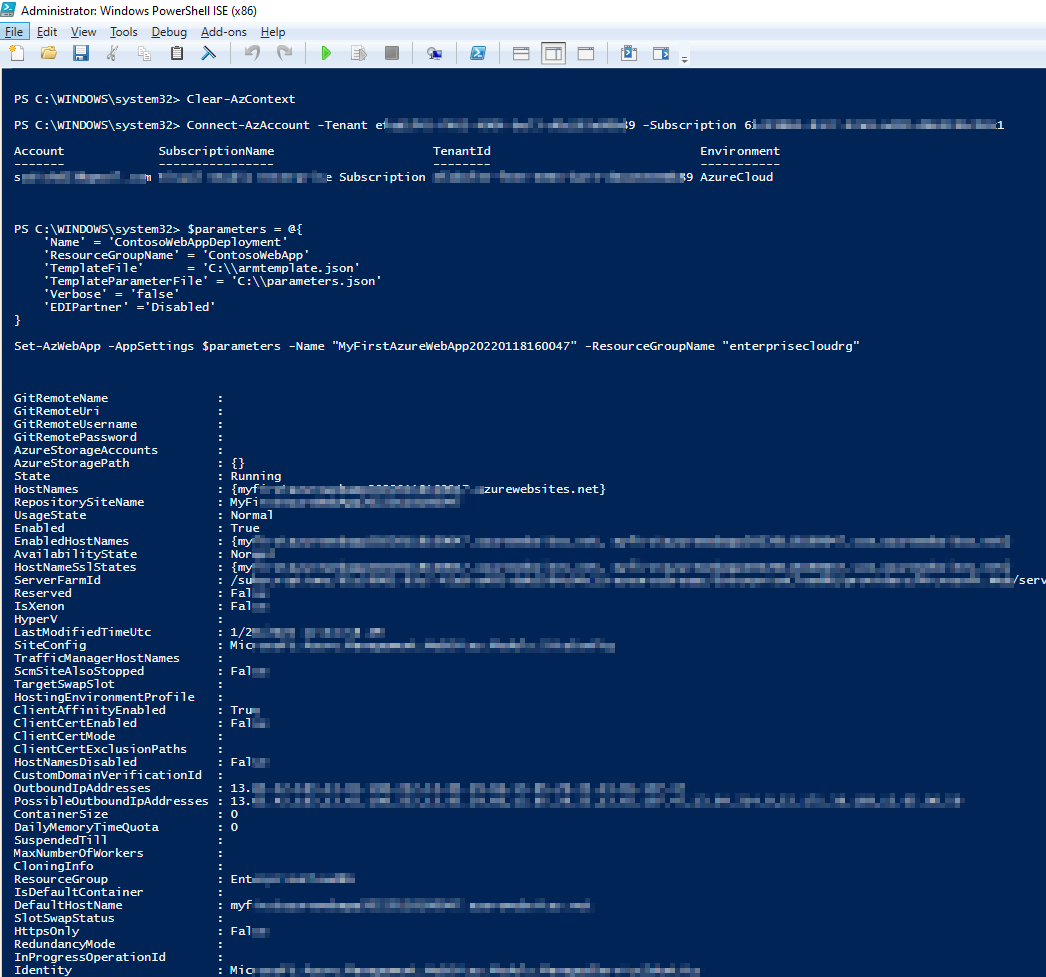Copy selection using the Copy icon
The image size is (1046, 977).
click(x=144, y=53)
